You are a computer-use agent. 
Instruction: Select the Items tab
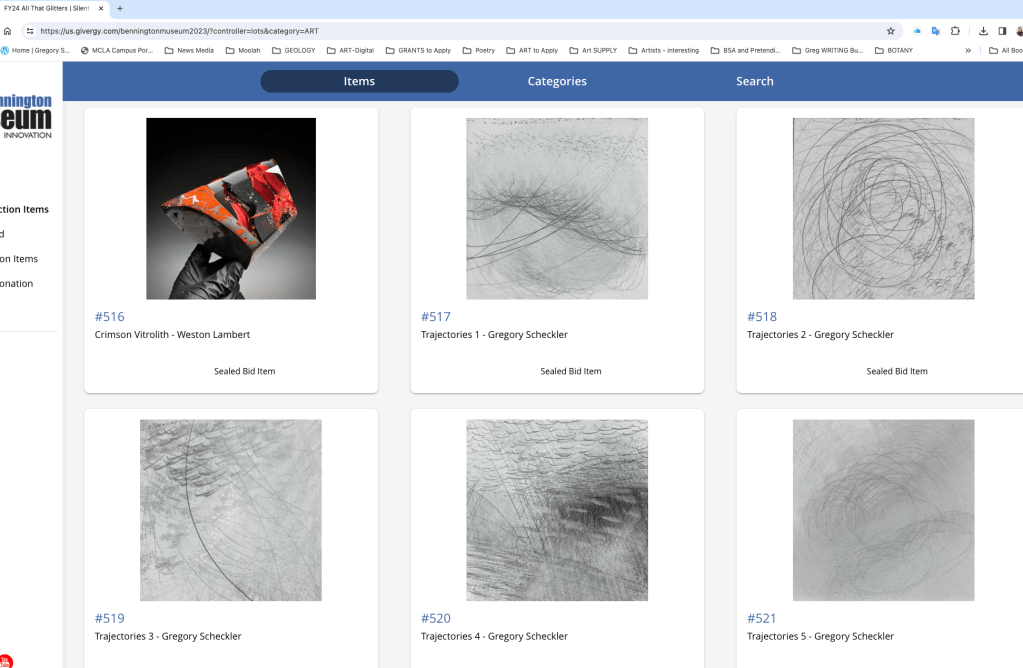point(359,81)
